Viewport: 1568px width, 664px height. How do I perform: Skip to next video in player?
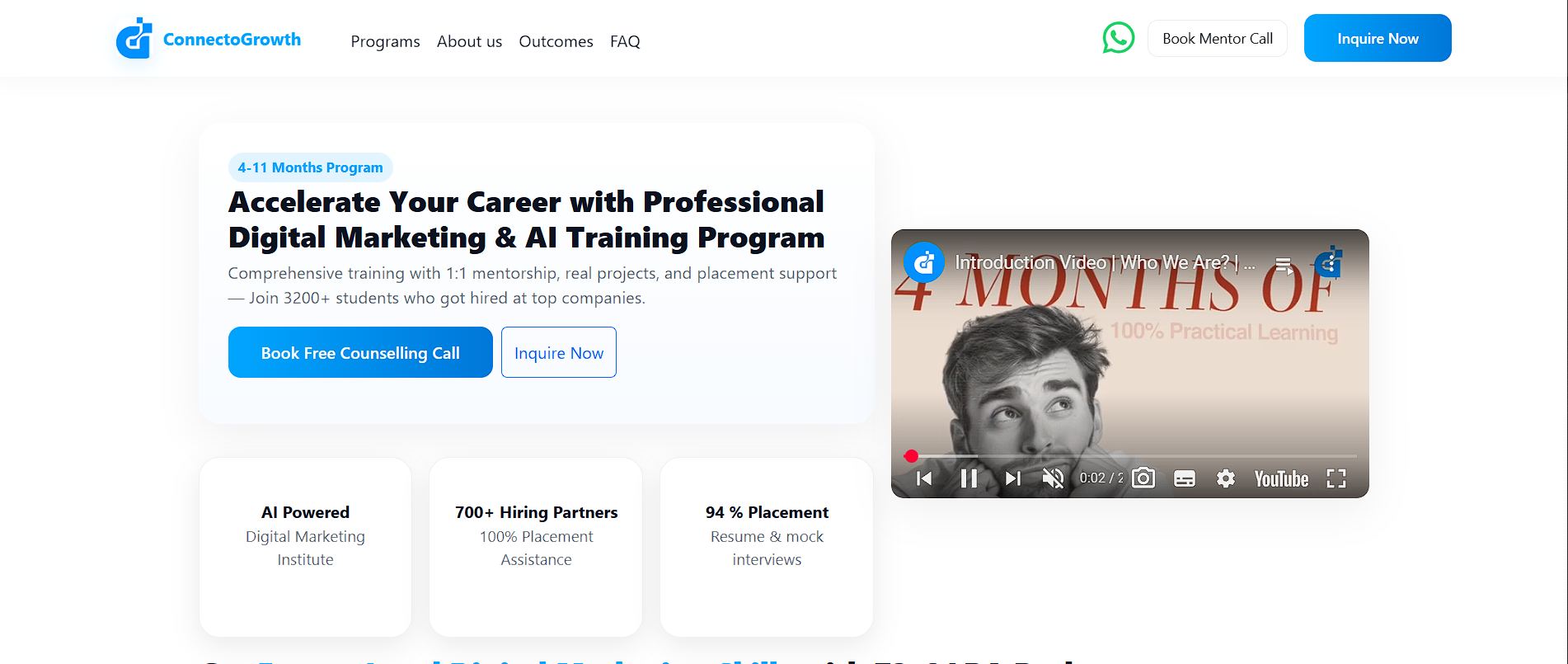tap(1013, 478)
